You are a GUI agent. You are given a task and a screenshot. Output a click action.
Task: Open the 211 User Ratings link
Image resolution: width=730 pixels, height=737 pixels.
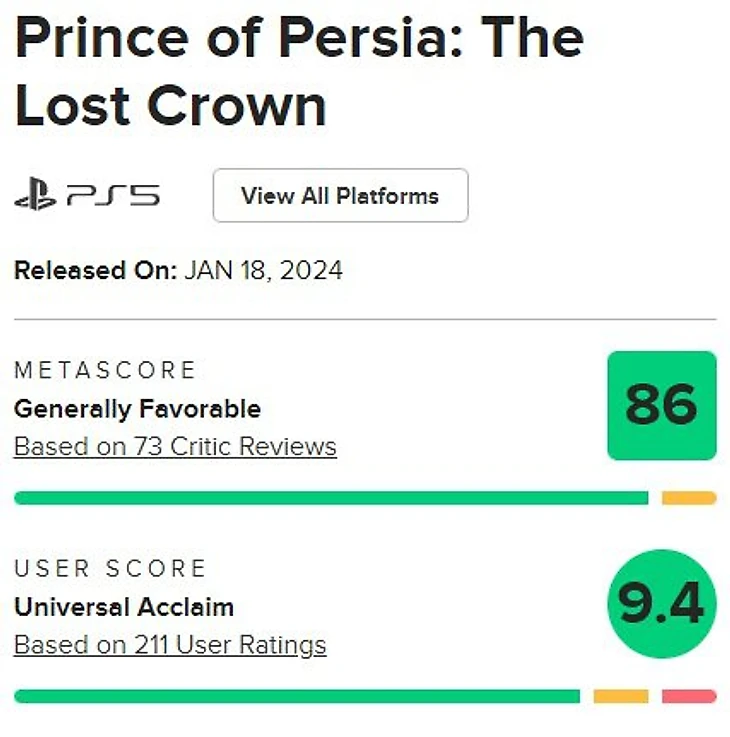170,645
